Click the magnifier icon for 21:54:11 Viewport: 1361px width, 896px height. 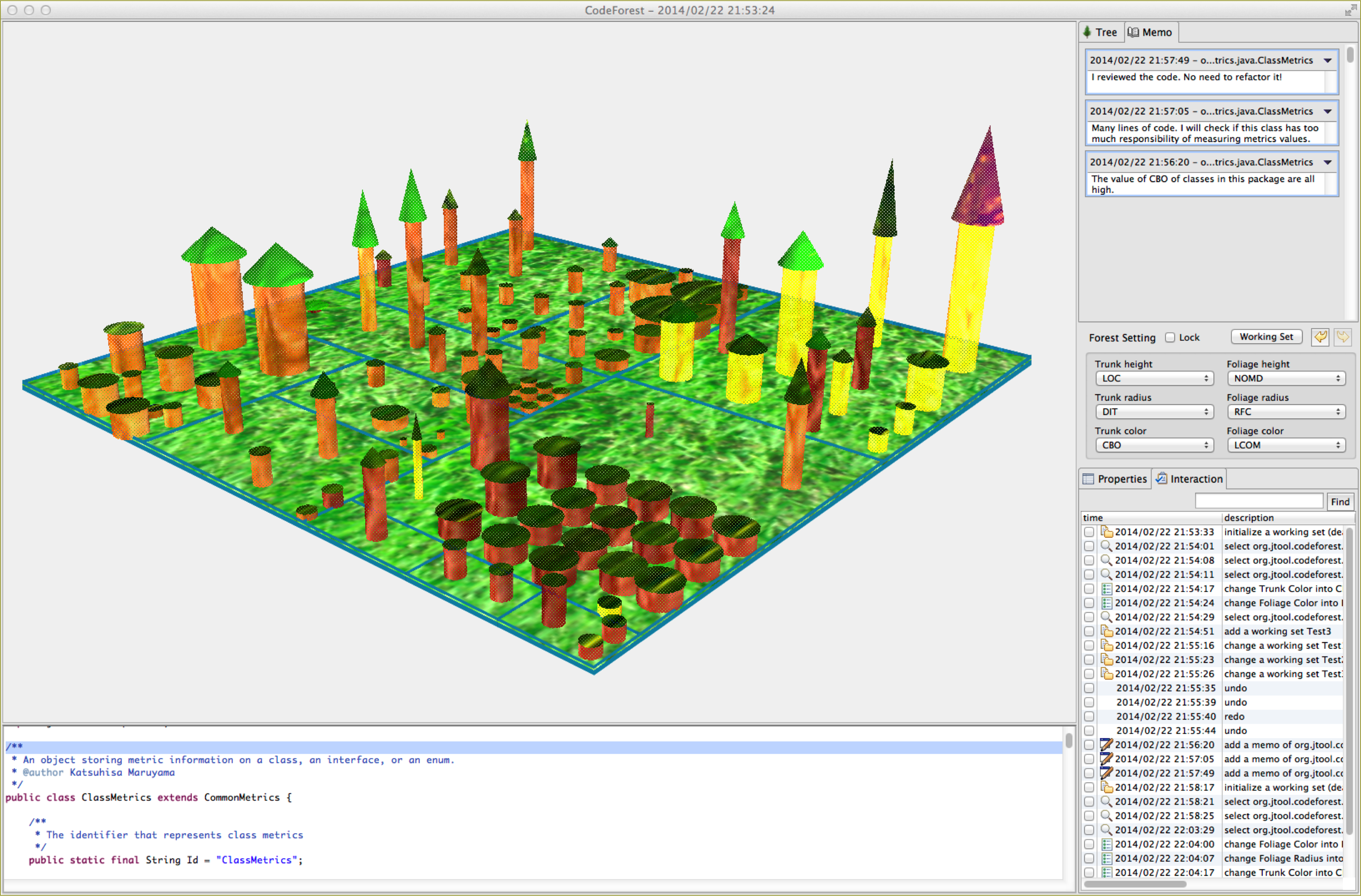(x=1107, y=574)
